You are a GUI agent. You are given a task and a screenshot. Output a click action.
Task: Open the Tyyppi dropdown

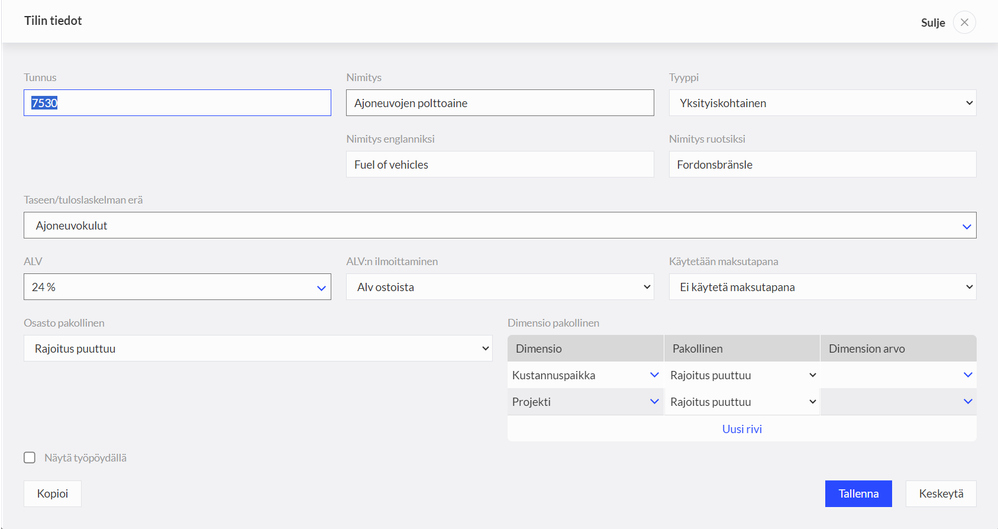822,103
